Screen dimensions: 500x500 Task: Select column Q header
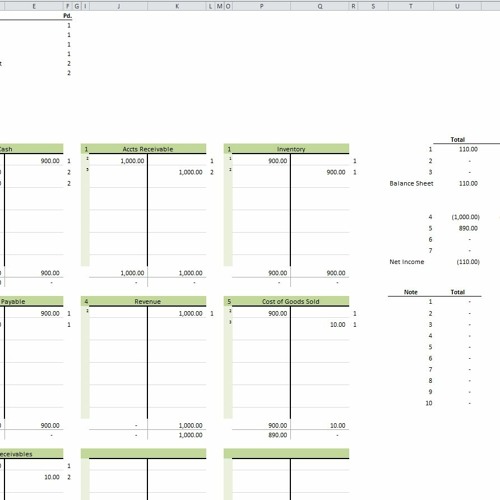[320, 6]
